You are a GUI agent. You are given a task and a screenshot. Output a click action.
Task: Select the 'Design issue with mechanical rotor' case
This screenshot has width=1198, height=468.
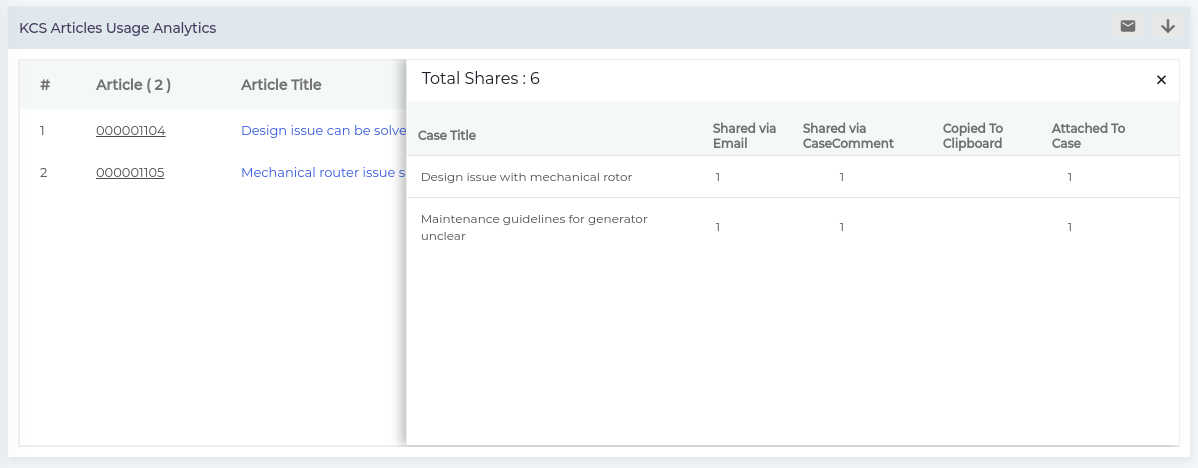pos(526,177)
